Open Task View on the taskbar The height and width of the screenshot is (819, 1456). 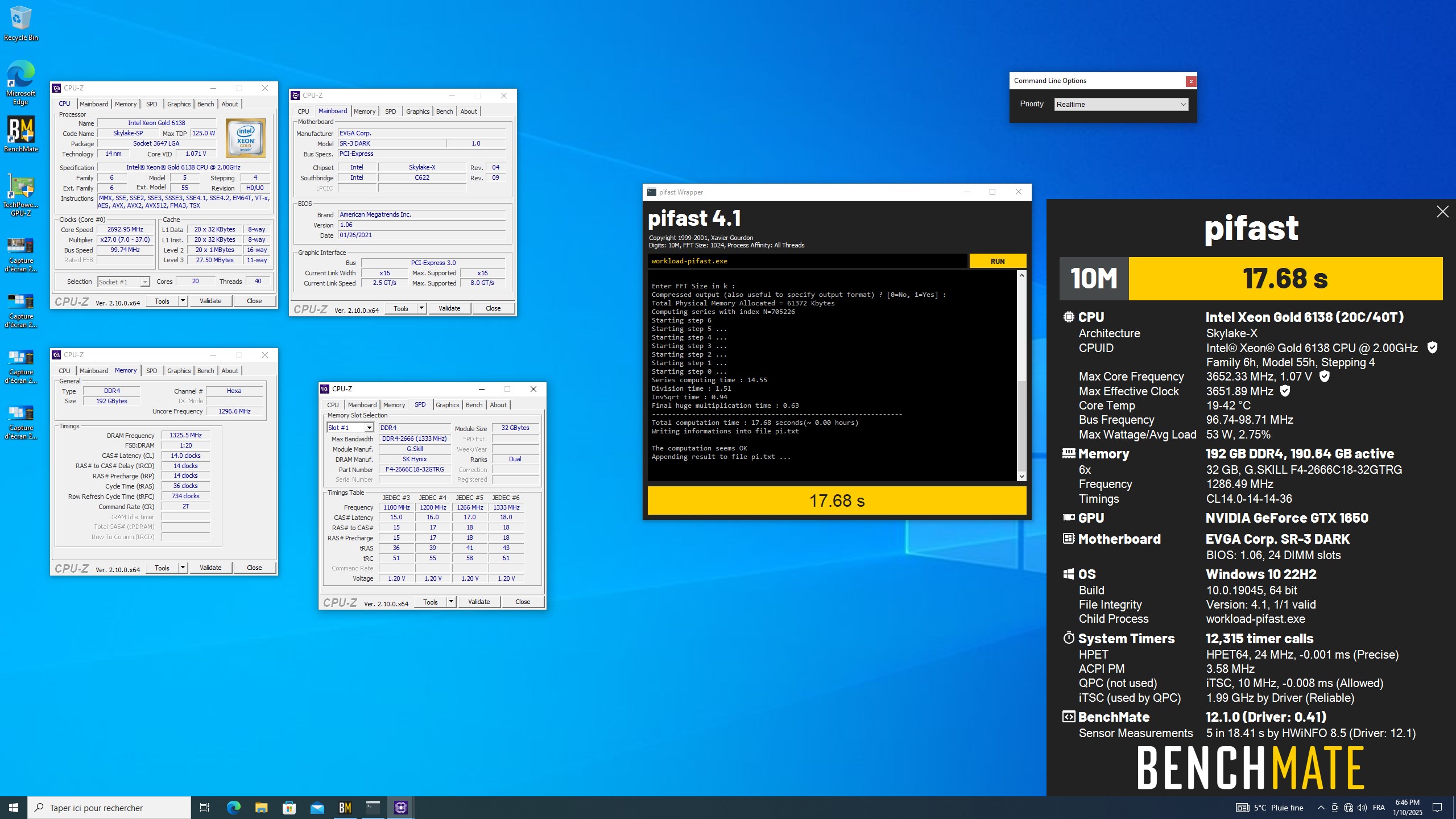205,808
